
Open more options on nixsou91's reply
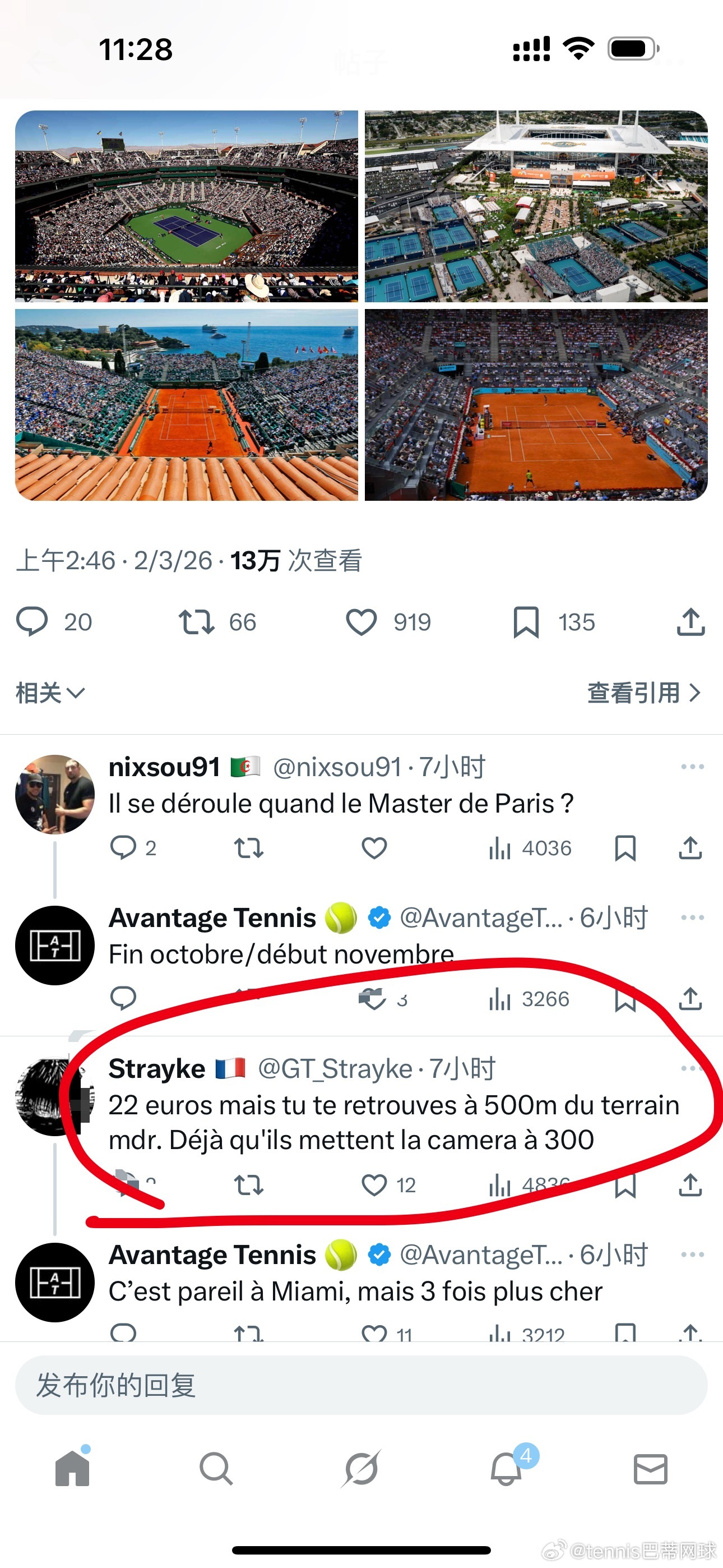pyautogui.click(x=693, y=767)
